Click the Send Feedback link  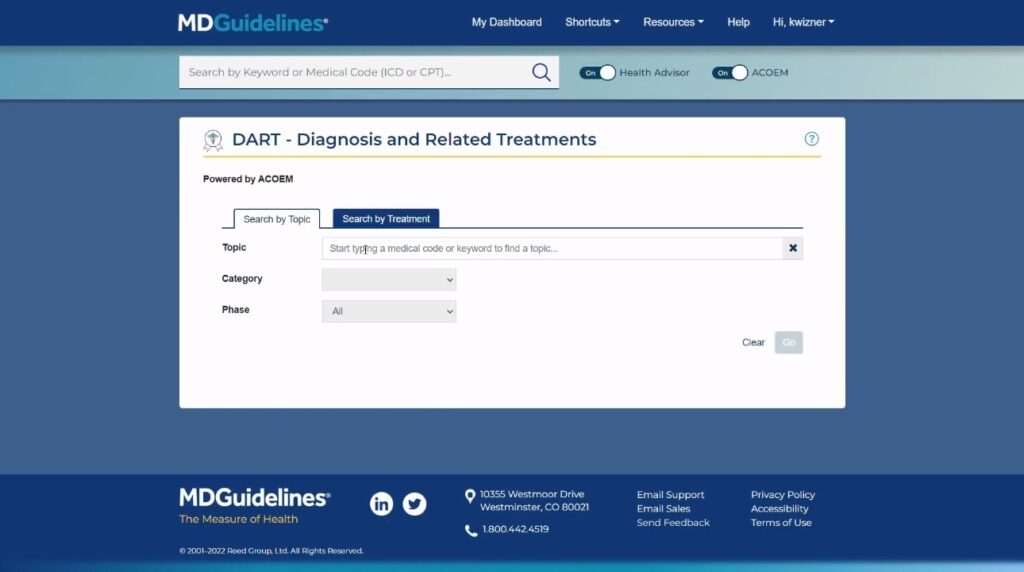(x=673, y=522)
